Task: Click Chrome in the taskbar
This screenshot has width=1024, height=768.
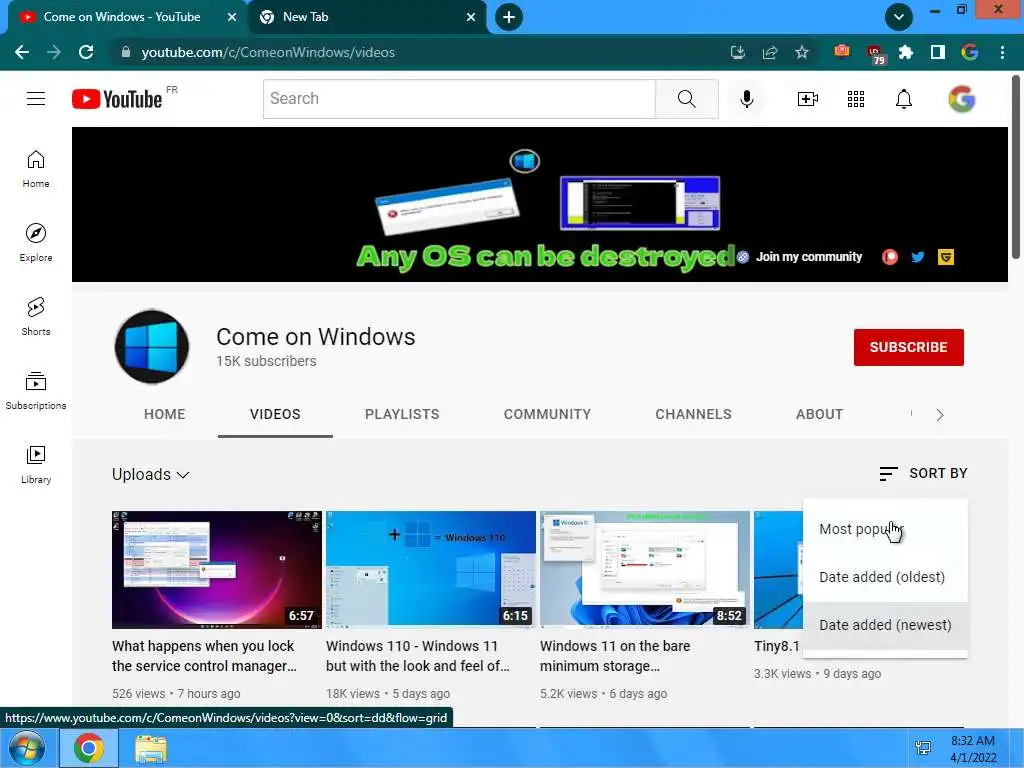Action: click(88, 748)
